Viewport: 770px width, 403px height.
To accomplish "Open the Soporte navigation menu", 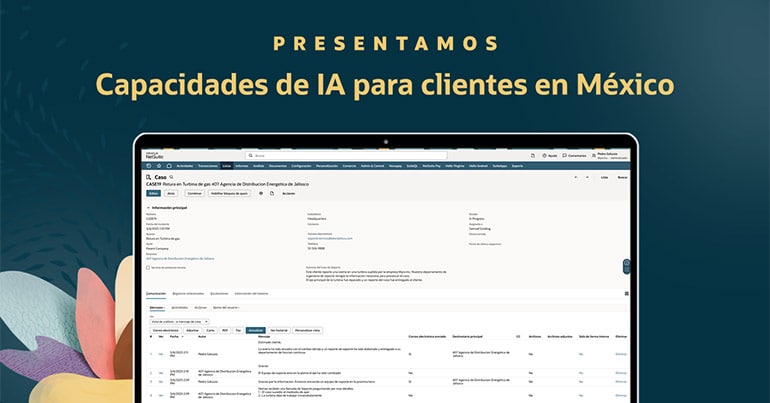I will [x=518, y=166].
